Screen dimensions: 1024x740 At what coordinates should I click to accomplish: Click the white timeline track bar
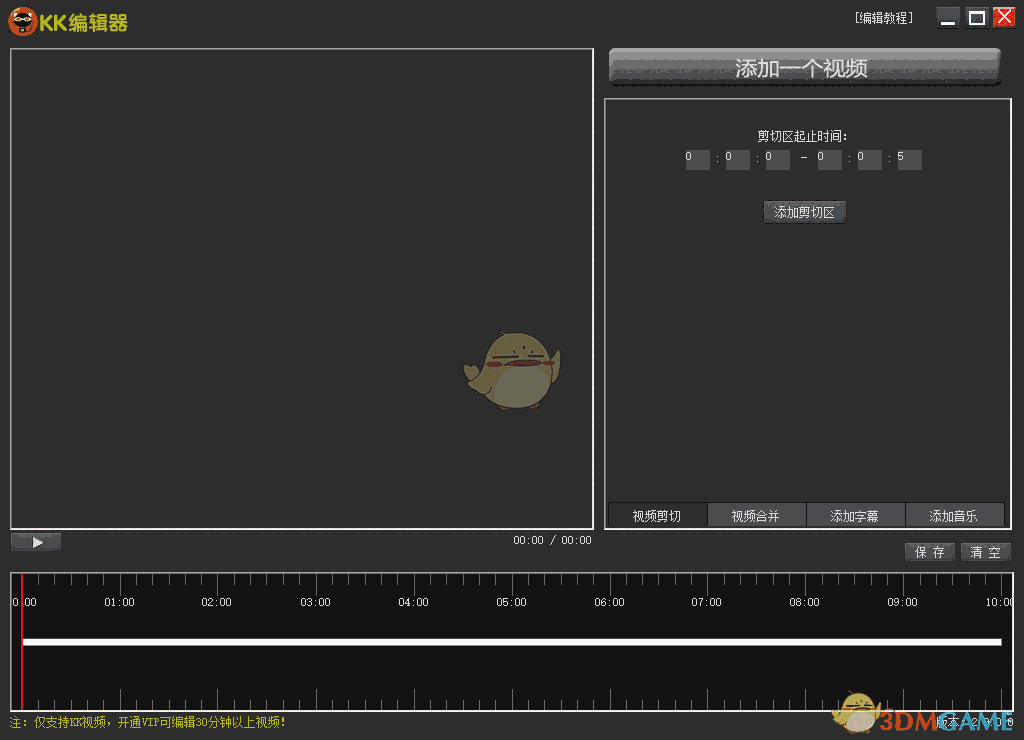[512, 642]
